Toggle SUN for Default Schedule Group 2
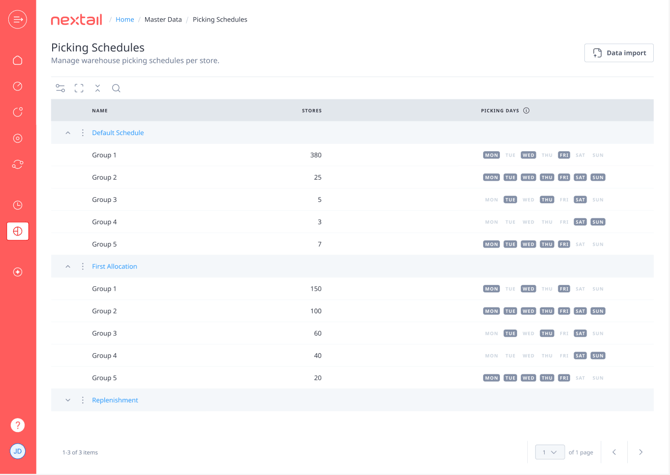This screenshot has width=670, height=475. tap(598, 177)
